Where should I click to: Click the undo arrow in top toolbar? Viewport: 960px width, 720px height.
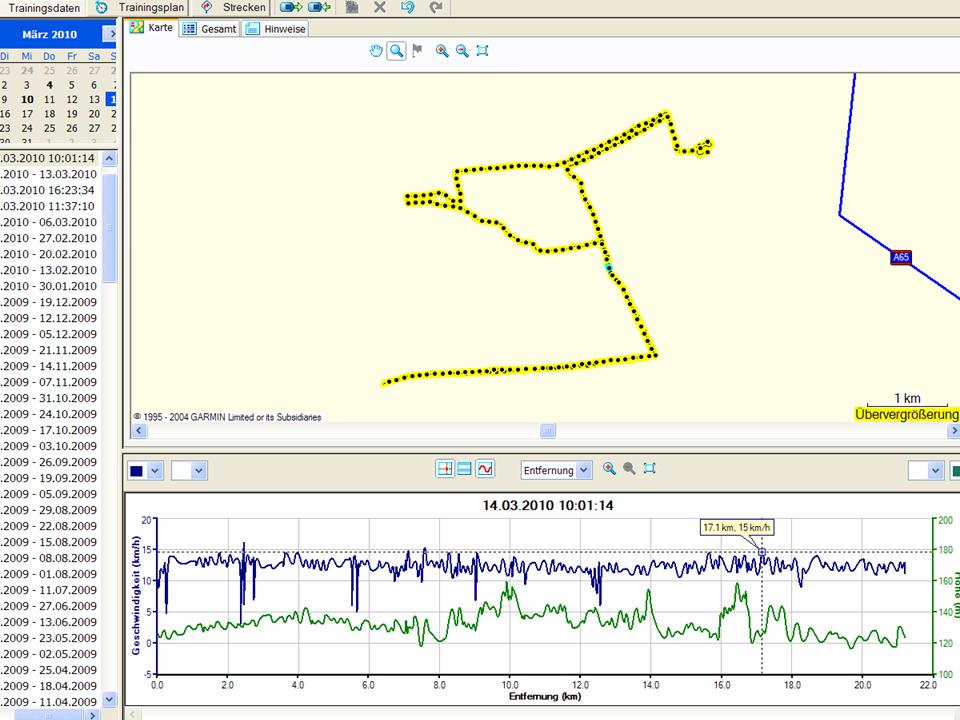pos(407,7)
